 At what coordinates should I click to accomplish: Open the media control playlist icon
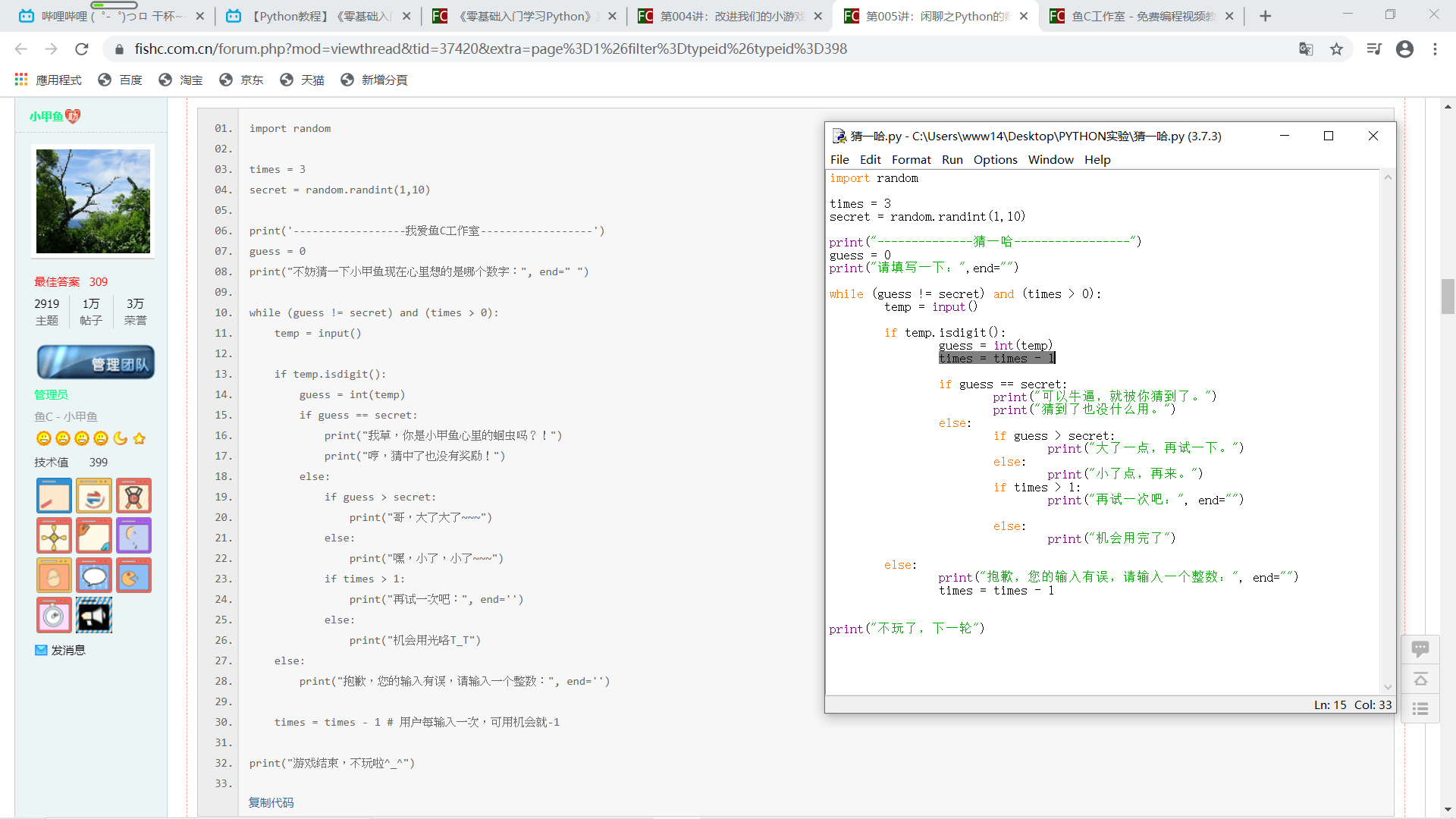click(x=1373, y=49)
